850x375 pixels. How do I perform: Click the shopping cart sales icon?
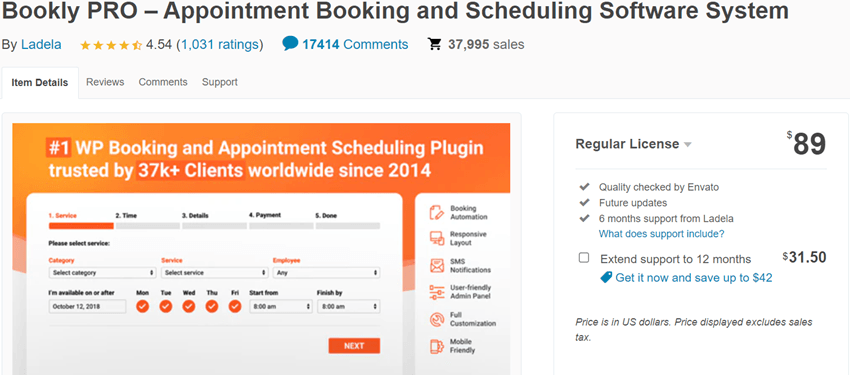pos(434,44)
